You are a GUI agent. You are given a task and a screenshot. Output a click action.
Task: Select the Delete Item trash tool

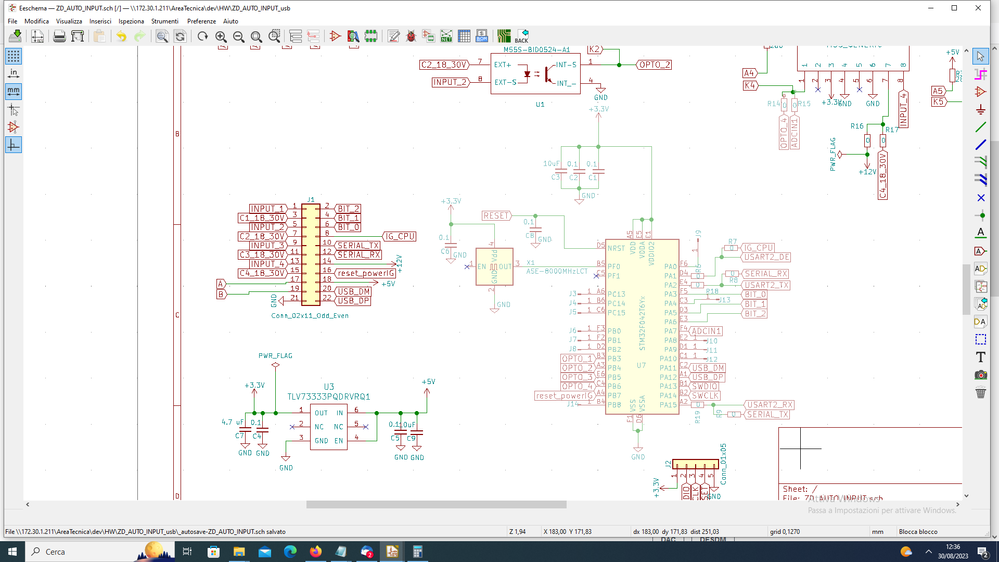(x=981, y=393)
